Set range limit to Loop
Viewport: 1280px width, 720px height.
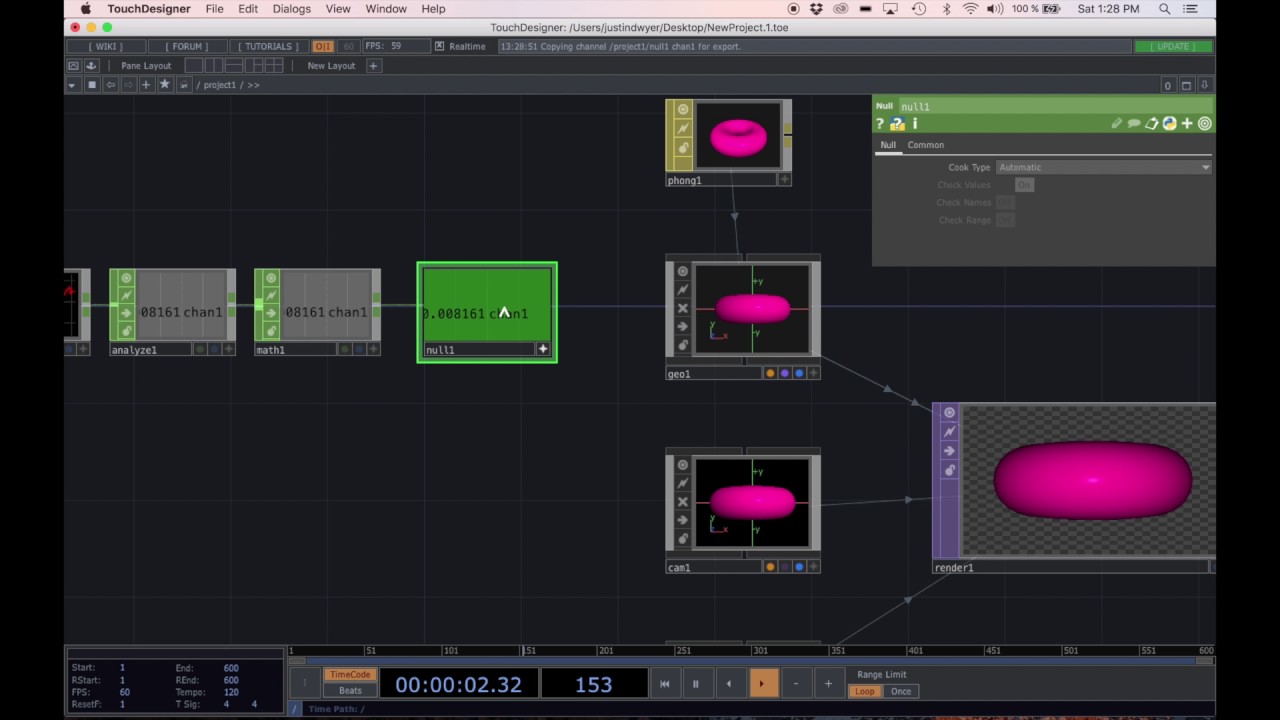865,691
